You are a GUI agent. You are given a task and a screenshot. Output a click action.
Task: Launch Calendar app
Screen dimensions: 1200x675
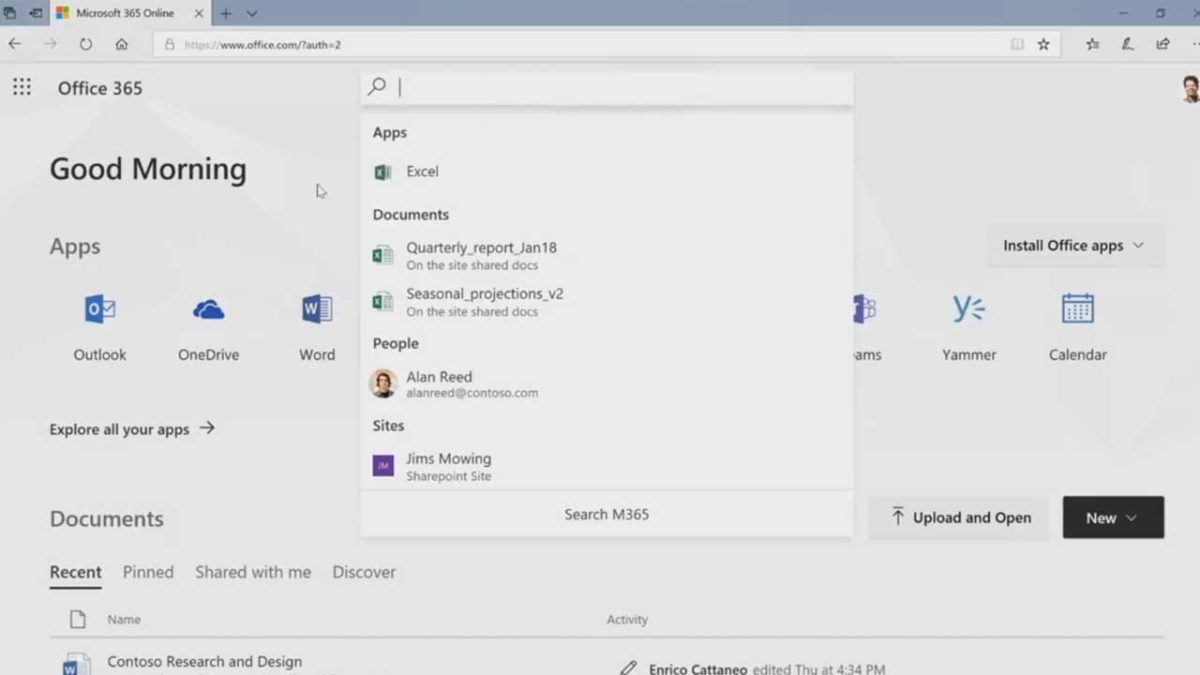1078,327
